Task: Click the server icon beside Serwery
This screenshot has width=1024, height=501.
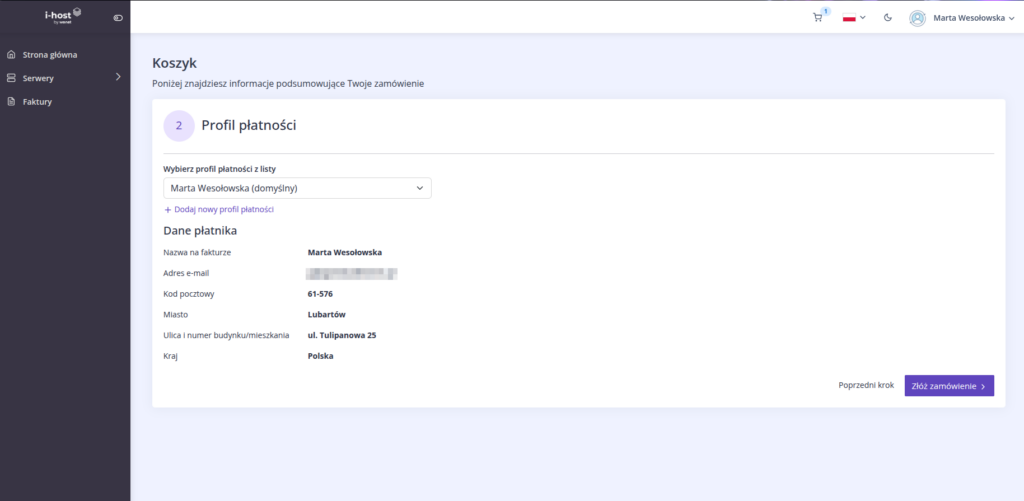Action: [x=12, y=78]
